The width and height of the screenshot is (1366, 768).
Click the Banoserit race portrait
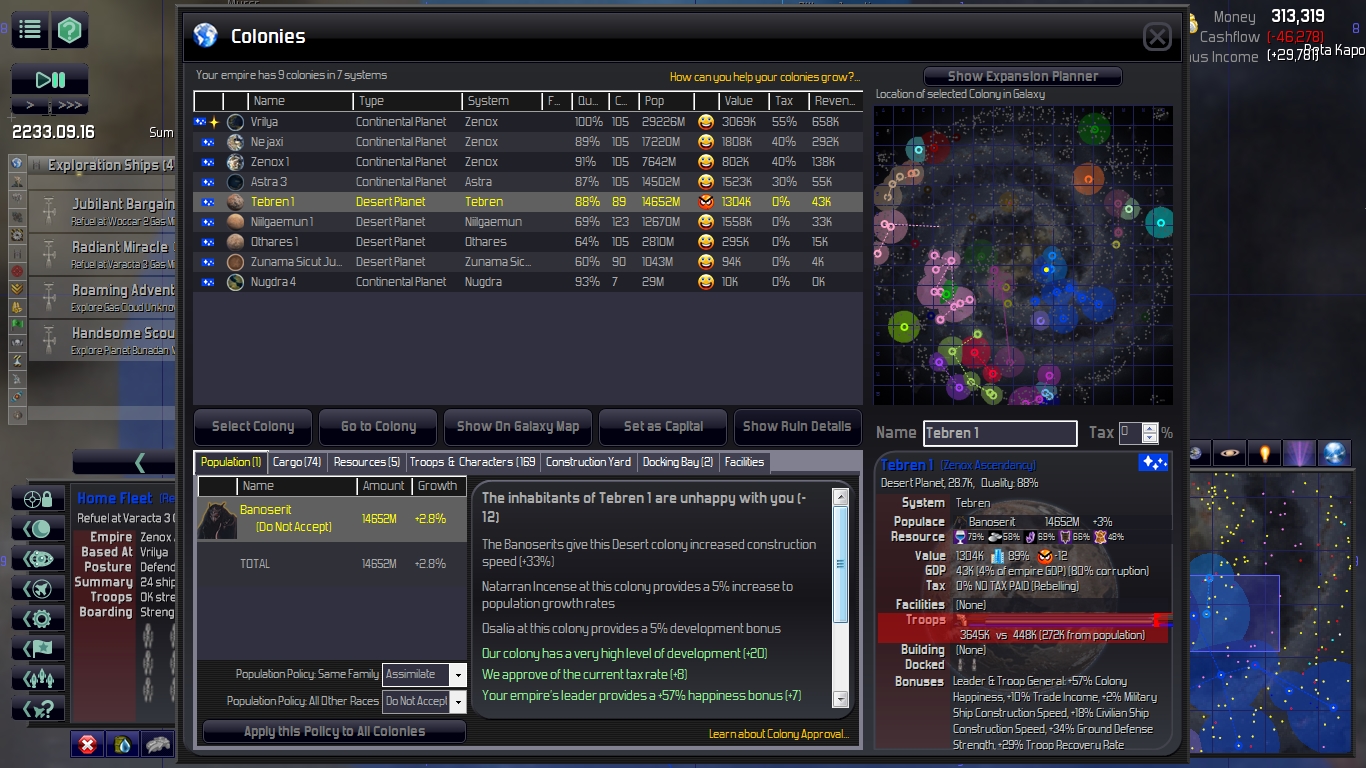coord(218,520)
